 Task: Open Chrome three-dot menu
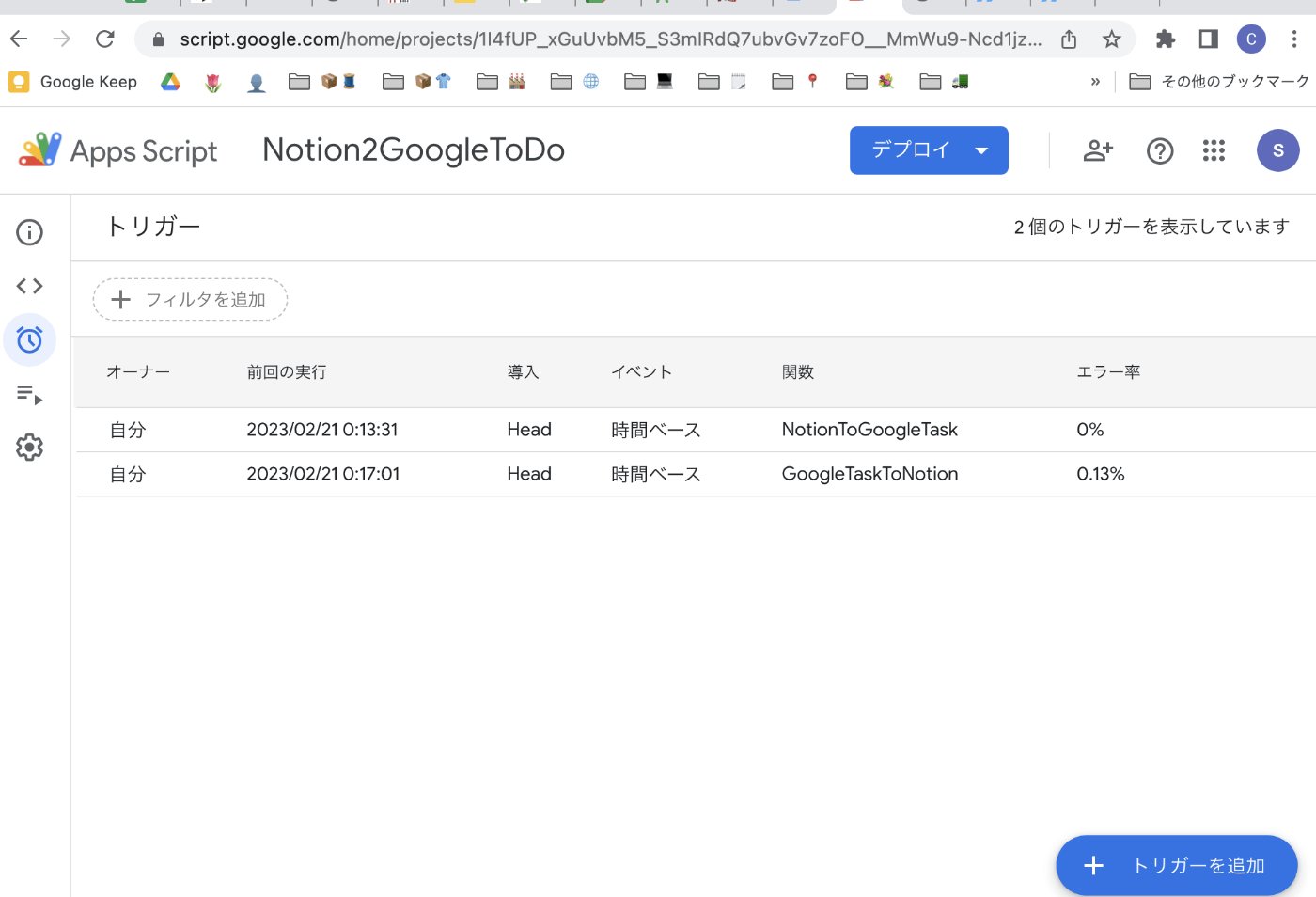pyautogui.click(x=1294, y=39)
